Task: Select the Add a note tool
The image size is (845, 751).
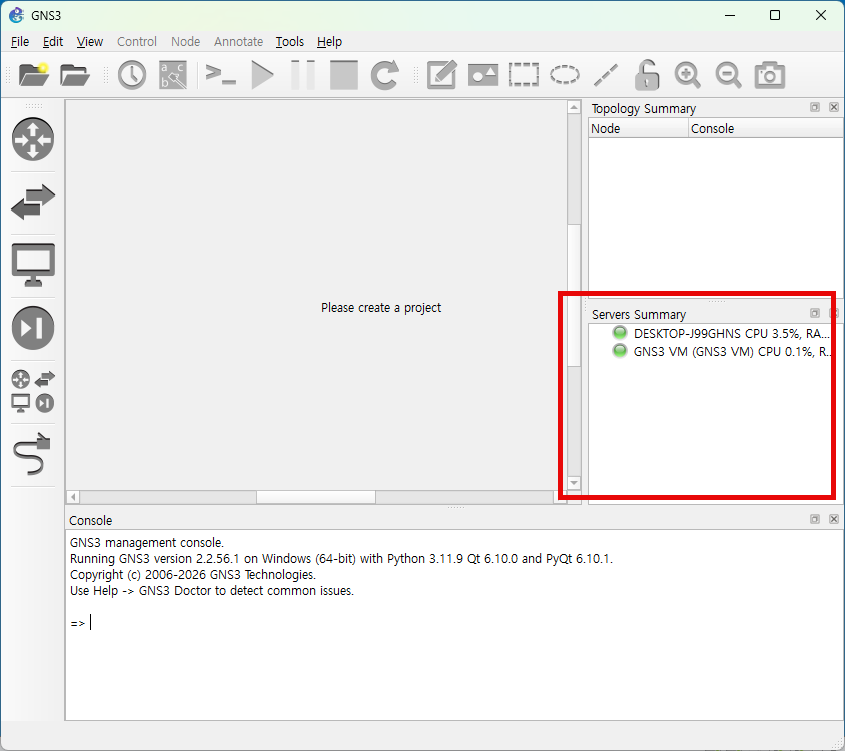Action: pos(441,75)
